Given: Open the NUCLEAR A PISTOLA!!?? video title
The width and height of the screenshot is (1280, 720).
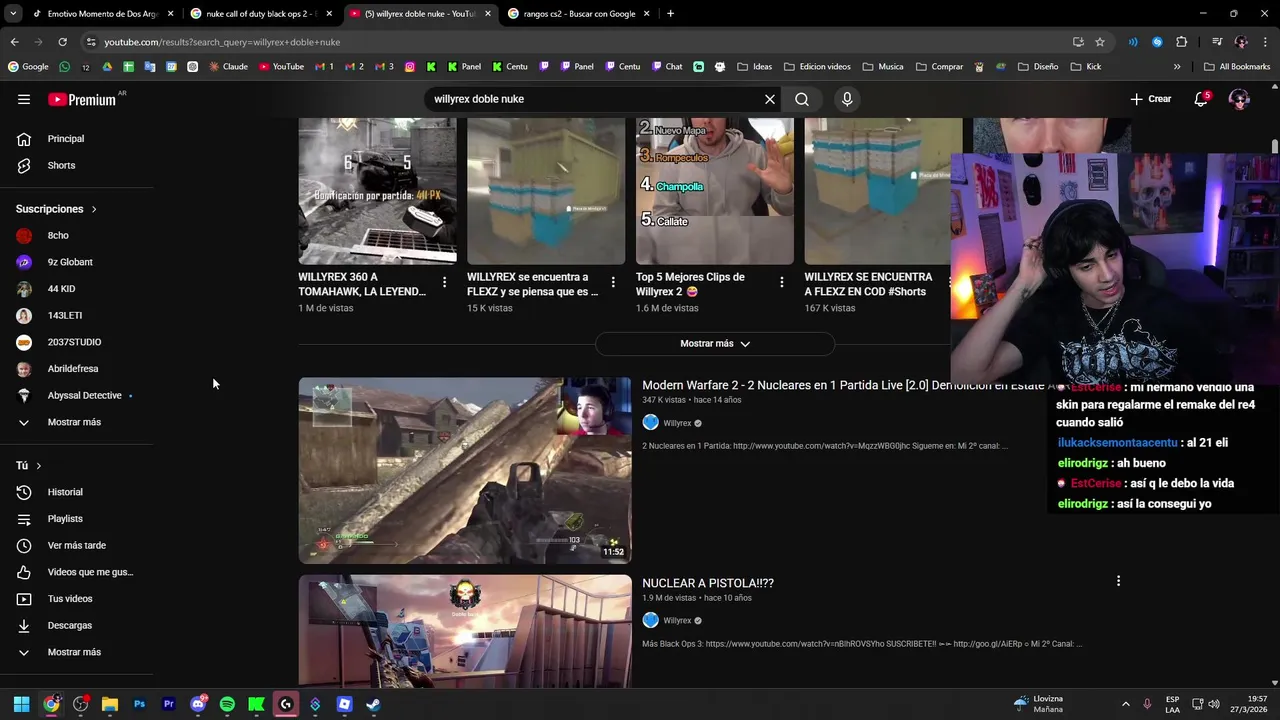Looking at the screenshot, I should click(708, 583).
